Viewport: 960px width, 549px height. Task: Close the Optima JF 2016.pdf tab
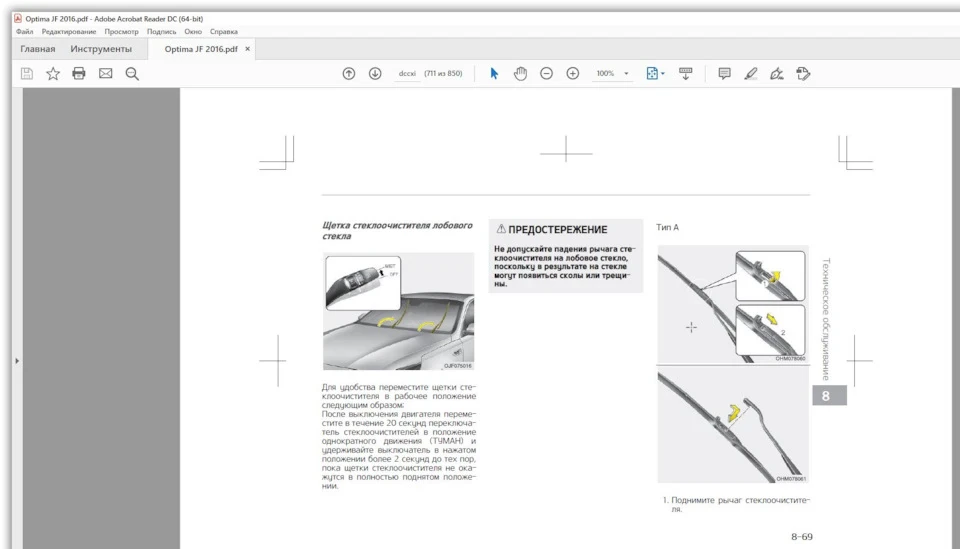pyautogui.click(x=247, y=49)
